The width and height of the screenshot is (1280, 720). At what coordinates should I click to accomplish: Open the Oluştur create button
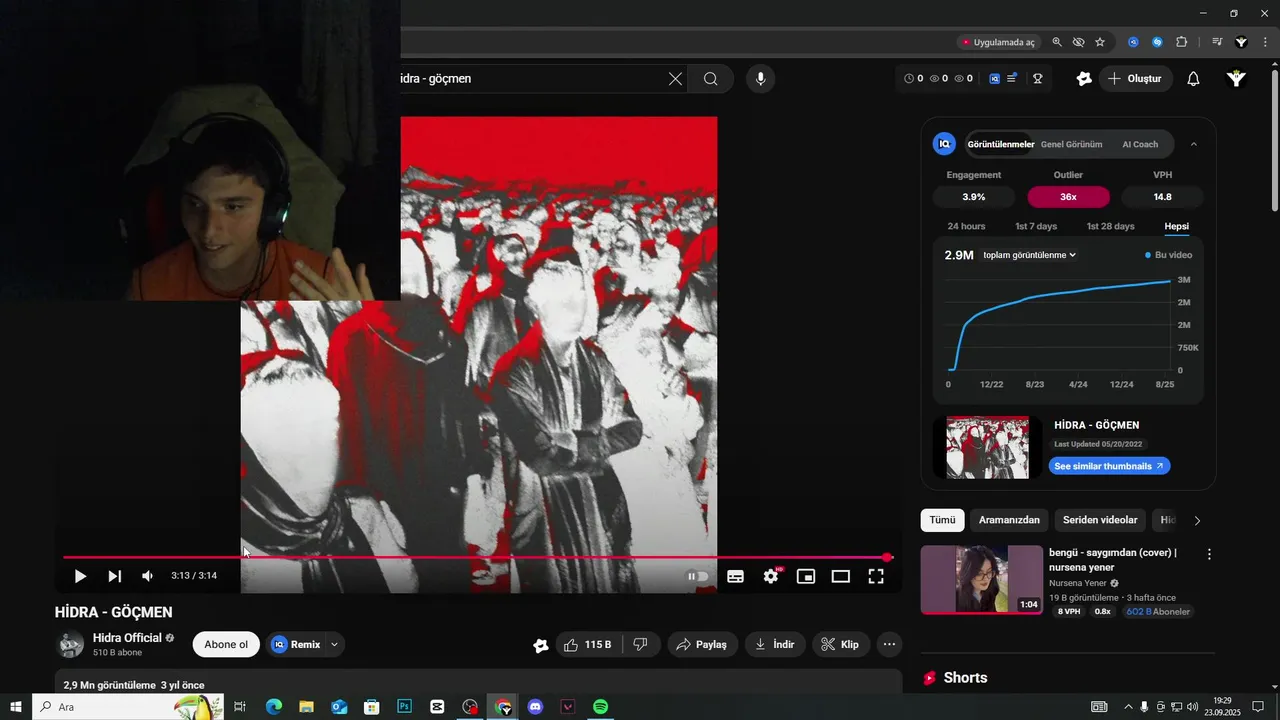click(x=1135, y=79)
